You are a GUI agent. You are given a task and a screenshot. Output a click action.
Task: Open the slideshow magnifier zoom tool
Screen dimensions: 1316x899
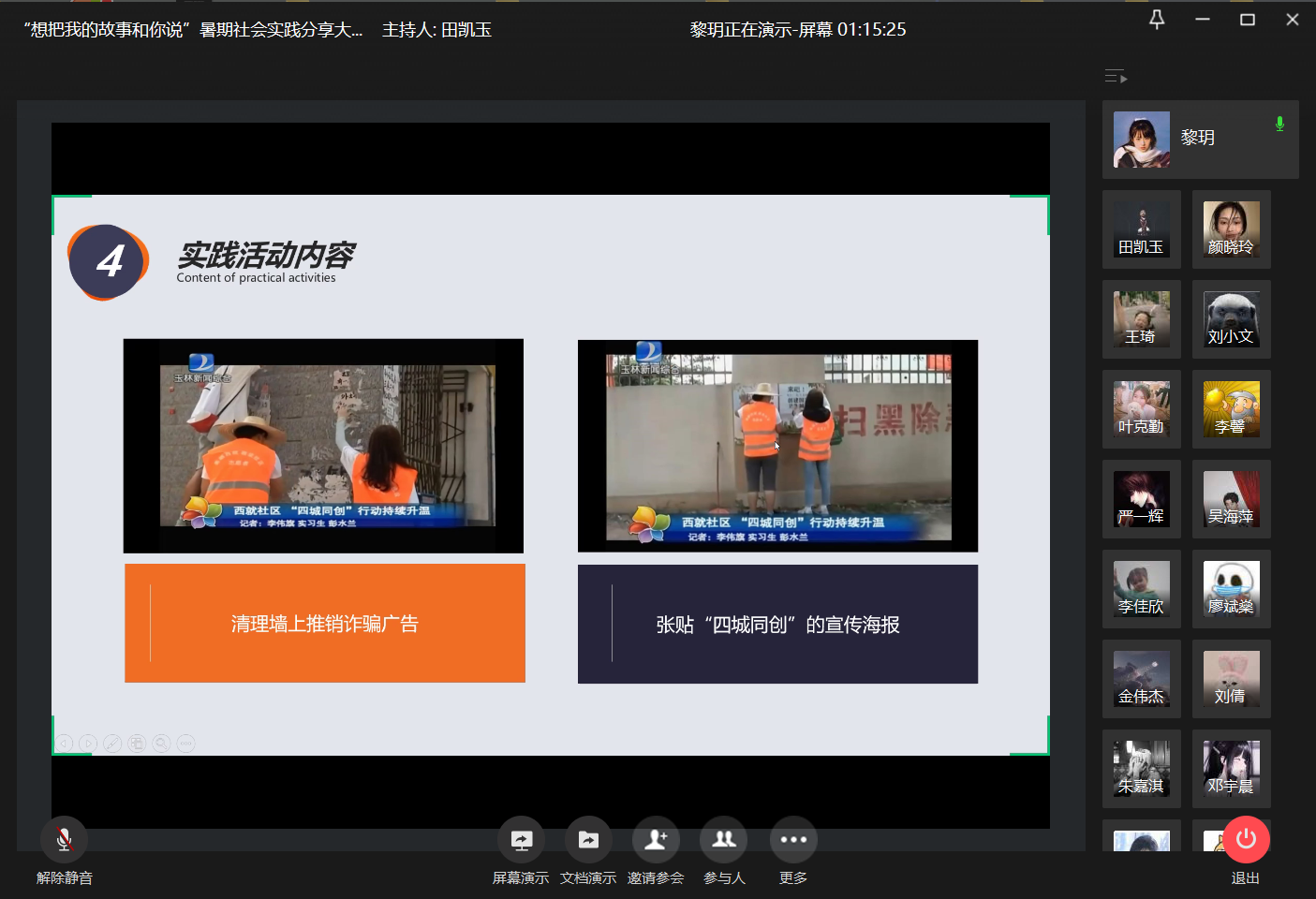[161, 744]
